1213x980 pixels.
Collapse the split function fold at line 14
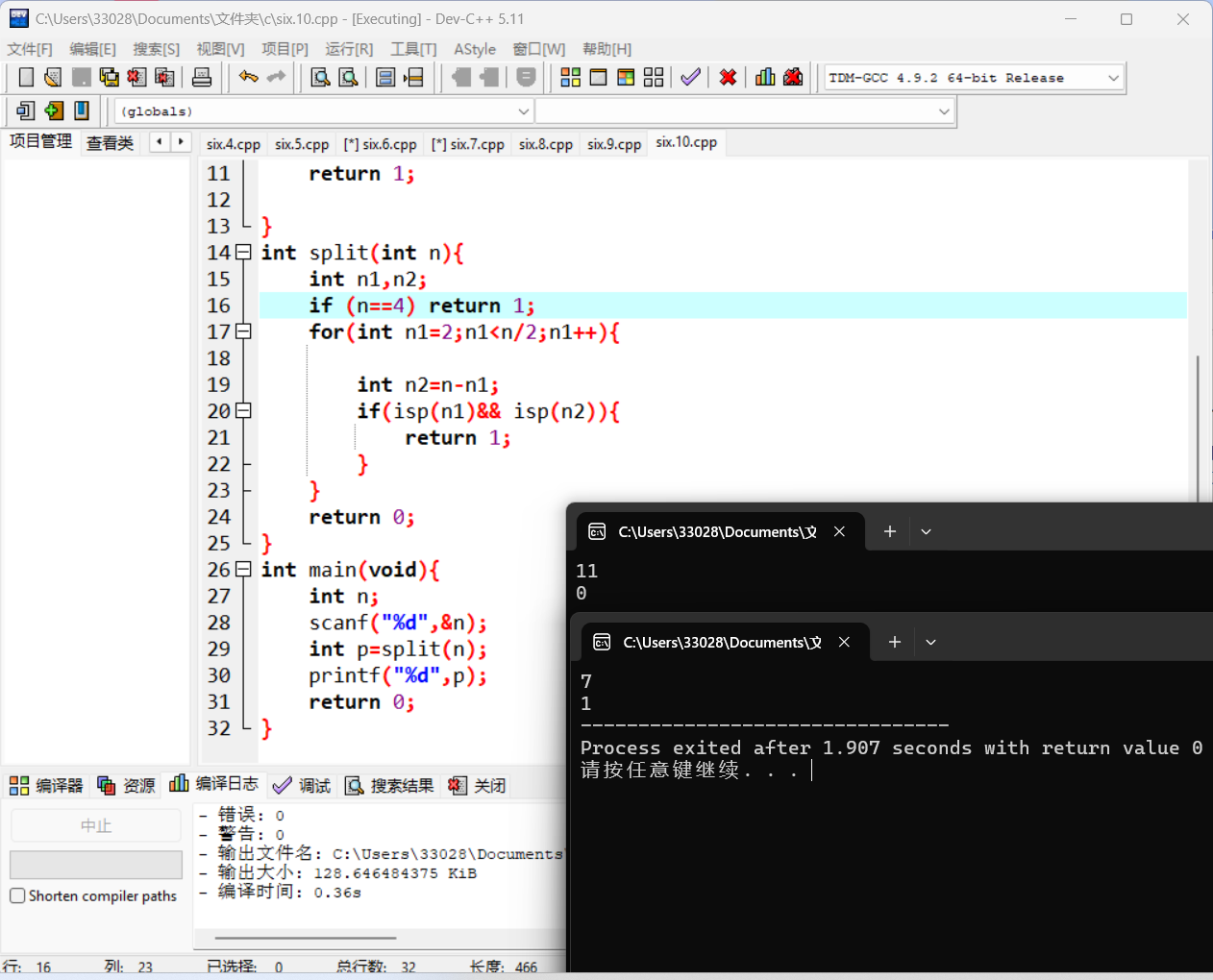click(243, 253)
